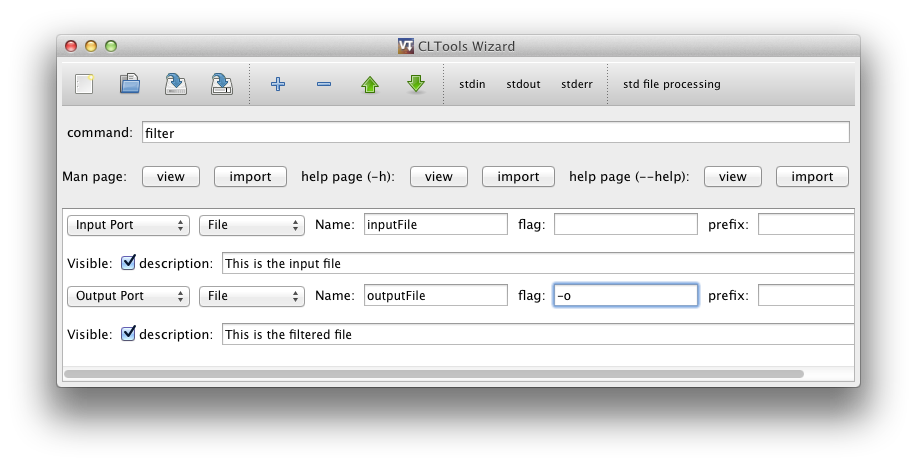The height and width of the screenshot is (466, 917).
Task: Toggle the stdin toolbar option
Action: pyautogui.click(x=472, y=85)
